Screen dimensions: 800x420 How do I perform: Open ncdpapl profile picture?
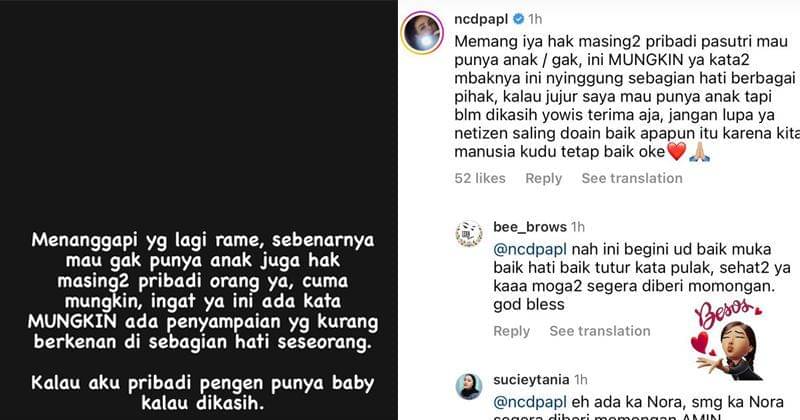pyautogui.click(x=422, y=33)
